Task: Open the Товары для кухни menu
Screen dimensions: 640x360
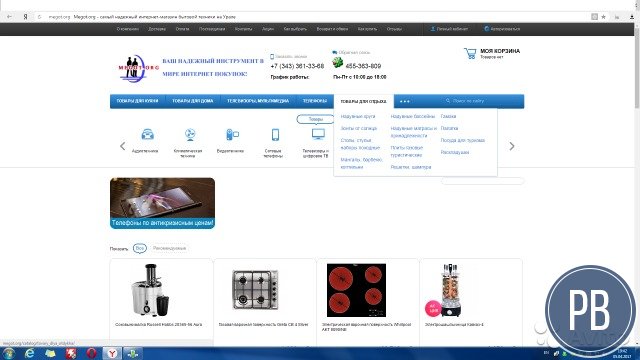Action: point(138,101)
